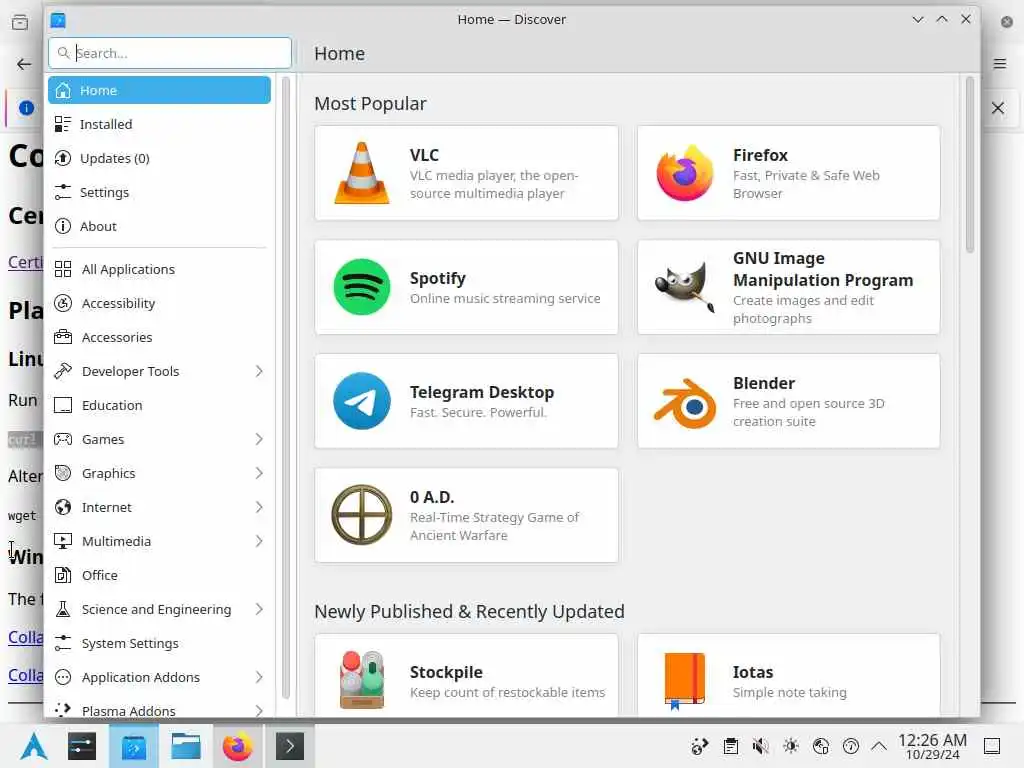Browse All Applications category
The height and width of the screenshot is (768, 1024).
click(x=159, y=269)
